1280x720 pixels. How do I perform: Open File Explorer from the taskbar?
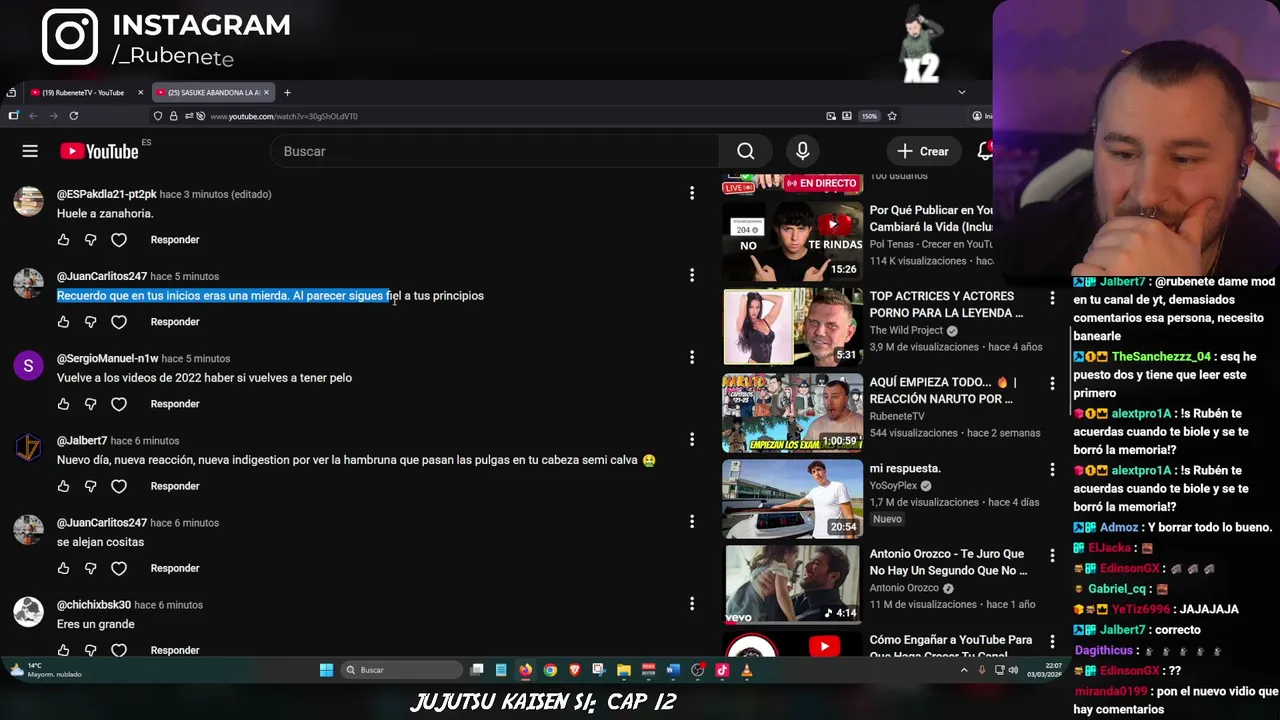coord(623,670)
